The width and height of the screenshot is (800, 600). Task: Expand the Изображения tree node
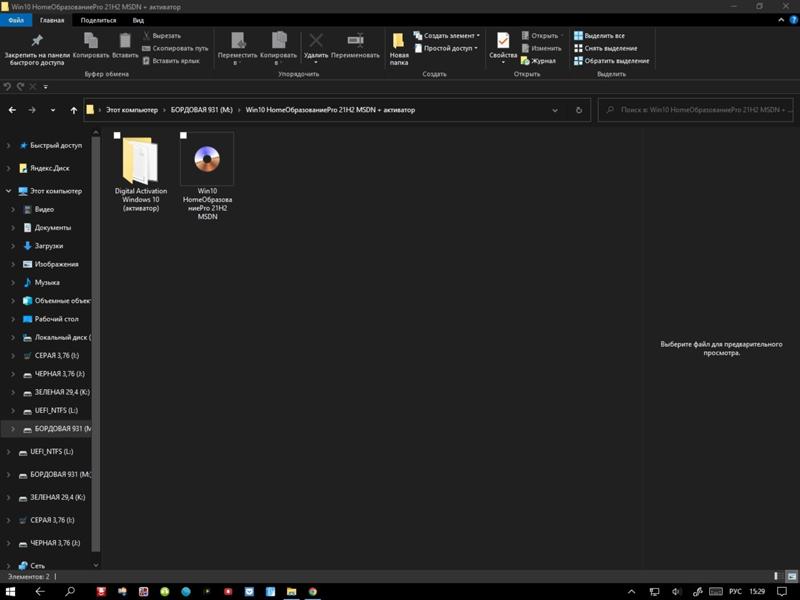point(13,264)
